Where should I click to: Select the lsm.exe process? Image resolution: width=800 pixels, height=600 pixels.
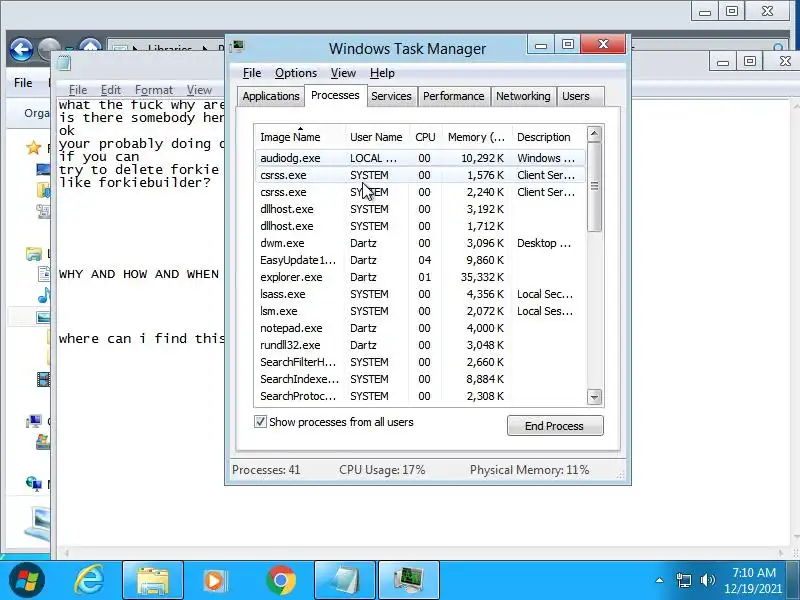(420, 311)
